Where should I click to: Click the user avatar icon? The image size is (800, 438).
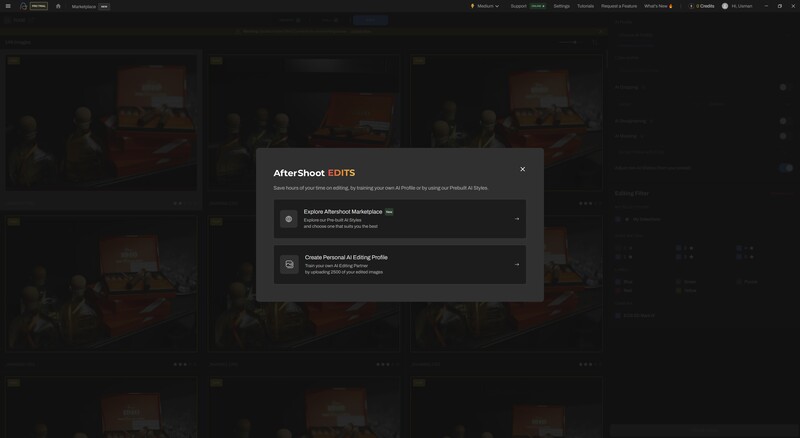coord(725,6)
